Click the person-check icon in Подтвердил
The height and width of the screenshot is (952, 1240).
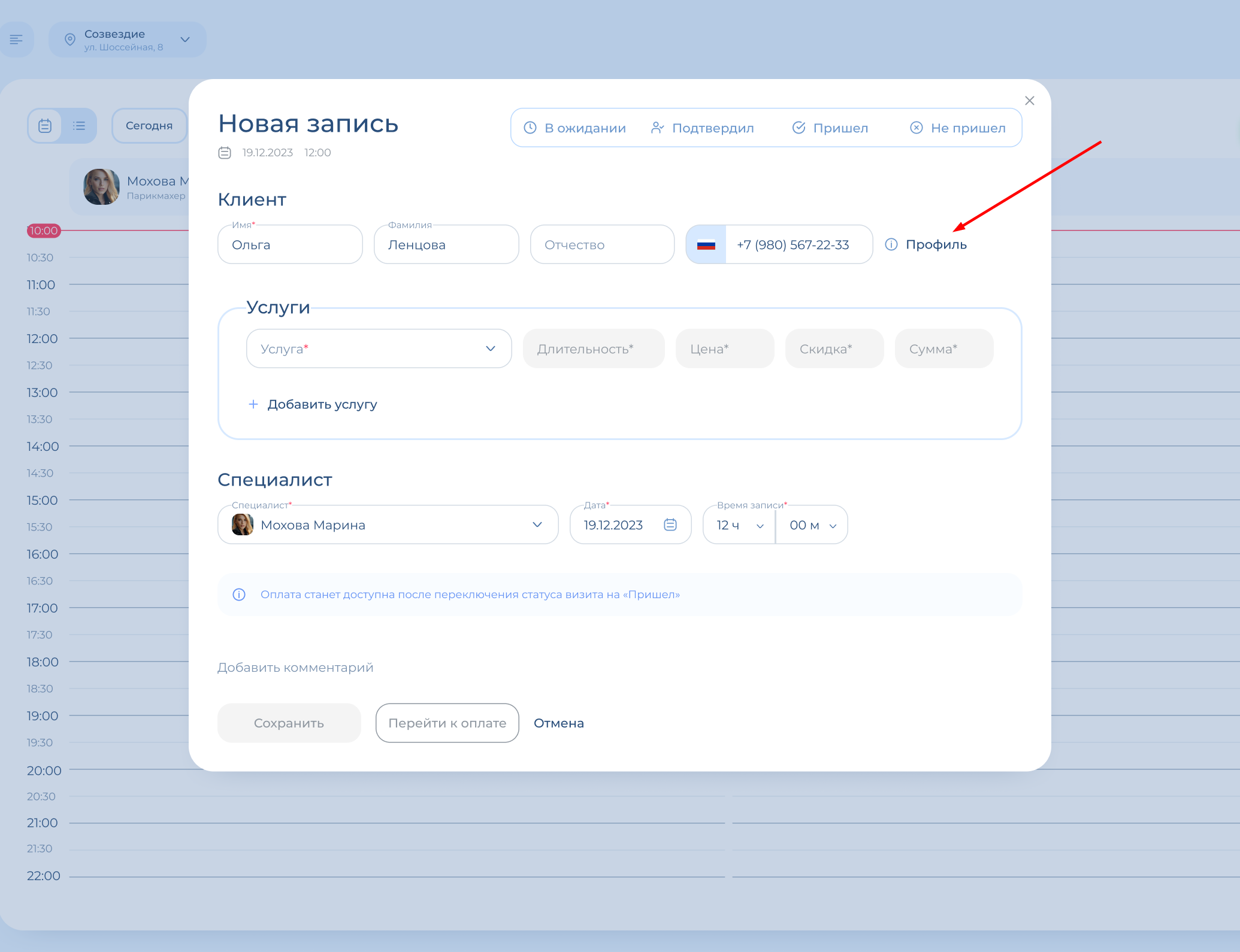tap(657, 128)
